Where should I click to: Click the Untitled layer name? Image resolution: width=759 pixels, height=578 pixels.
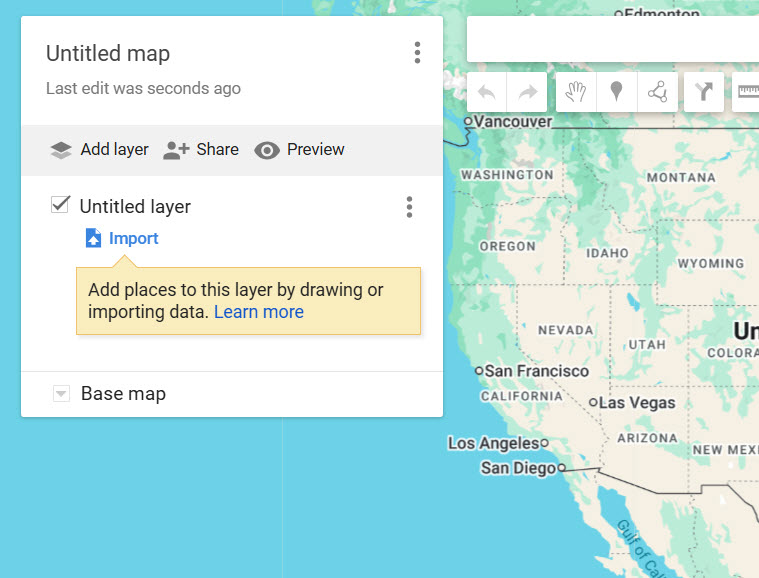click(x=135, y=207)
